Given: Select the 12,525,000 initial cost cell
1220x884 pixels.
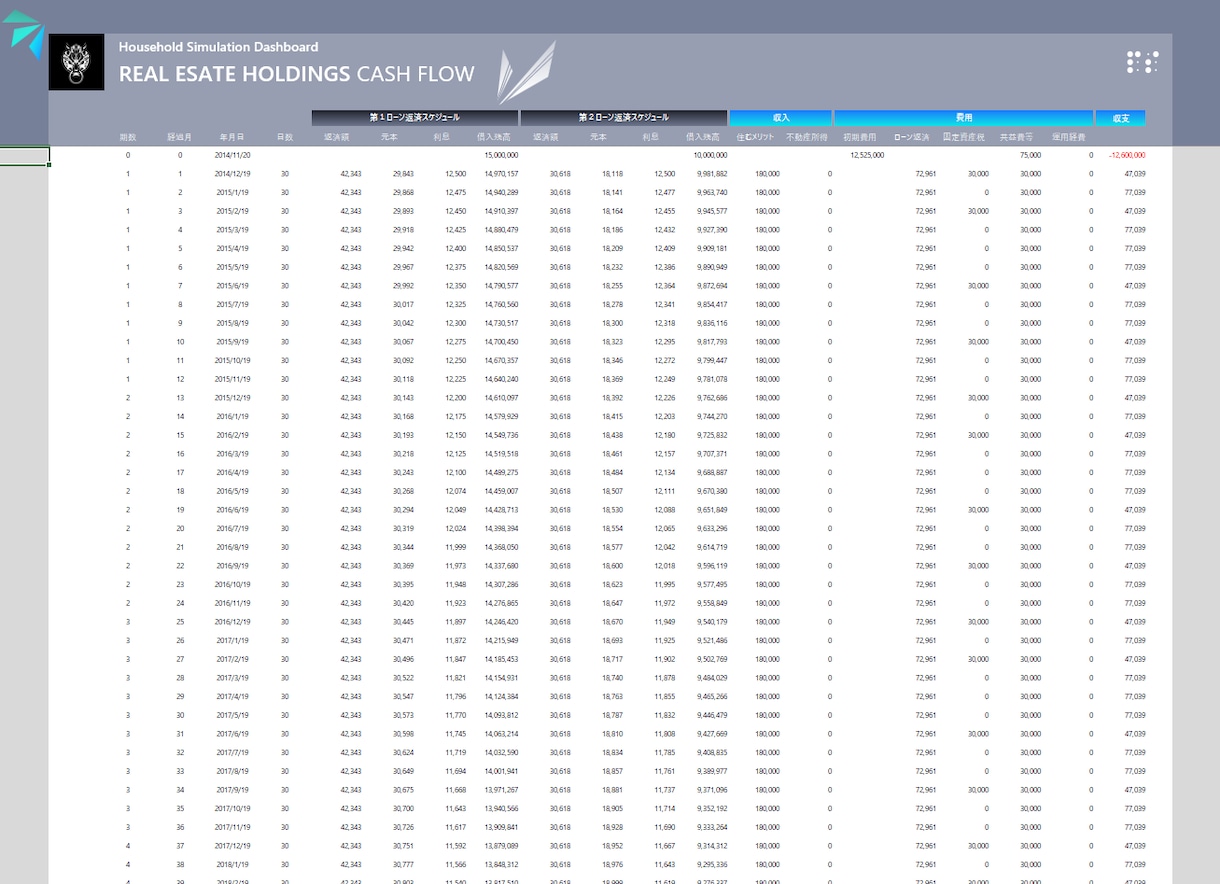Looking at the screenshot, I should click(866, 155).
